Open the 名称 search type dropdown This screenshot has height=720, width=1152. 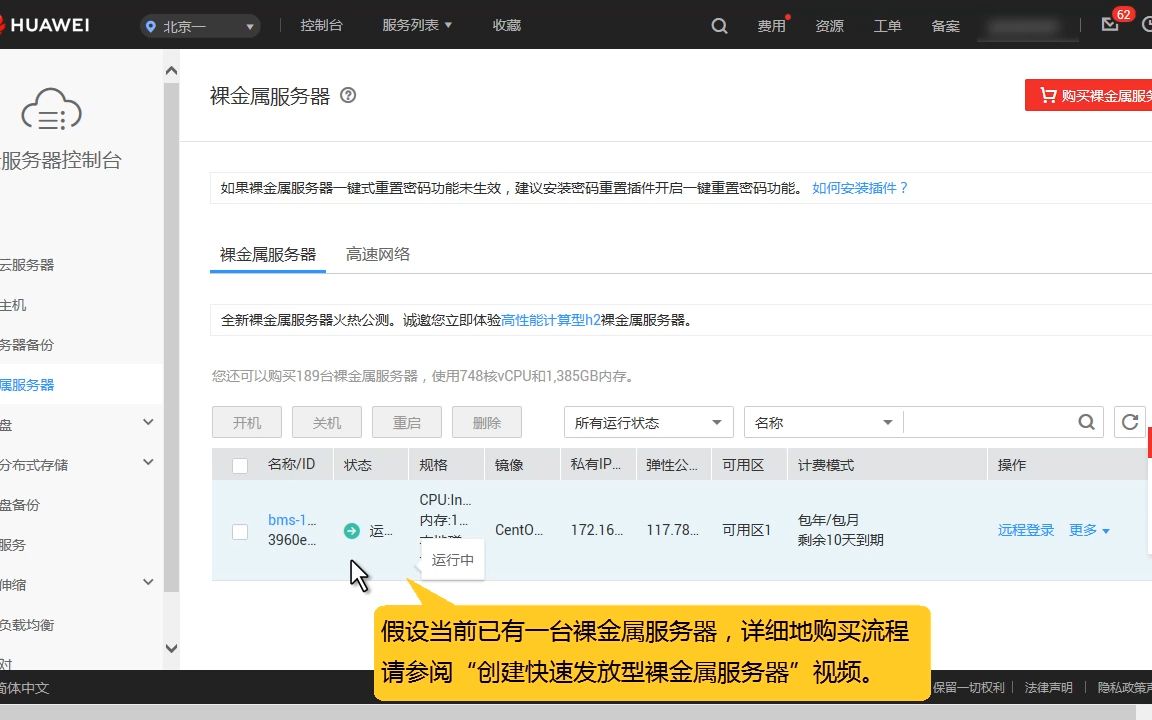pyautogui.click(x=823, y=422)
